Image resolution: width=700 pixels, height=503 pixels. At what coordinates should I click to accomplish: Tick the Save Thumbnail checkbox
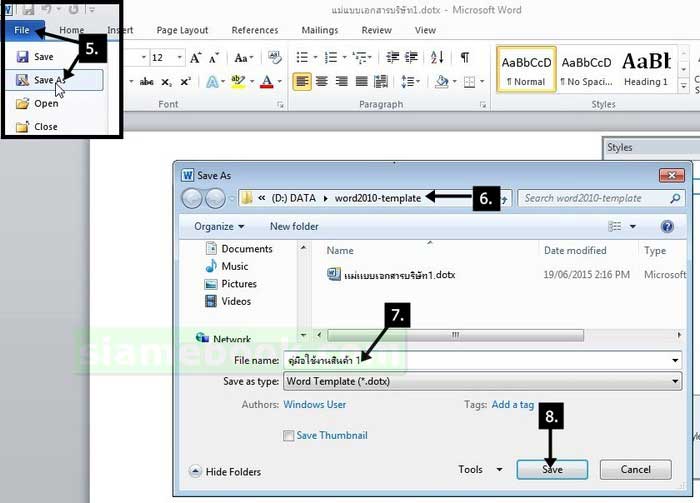288,436
